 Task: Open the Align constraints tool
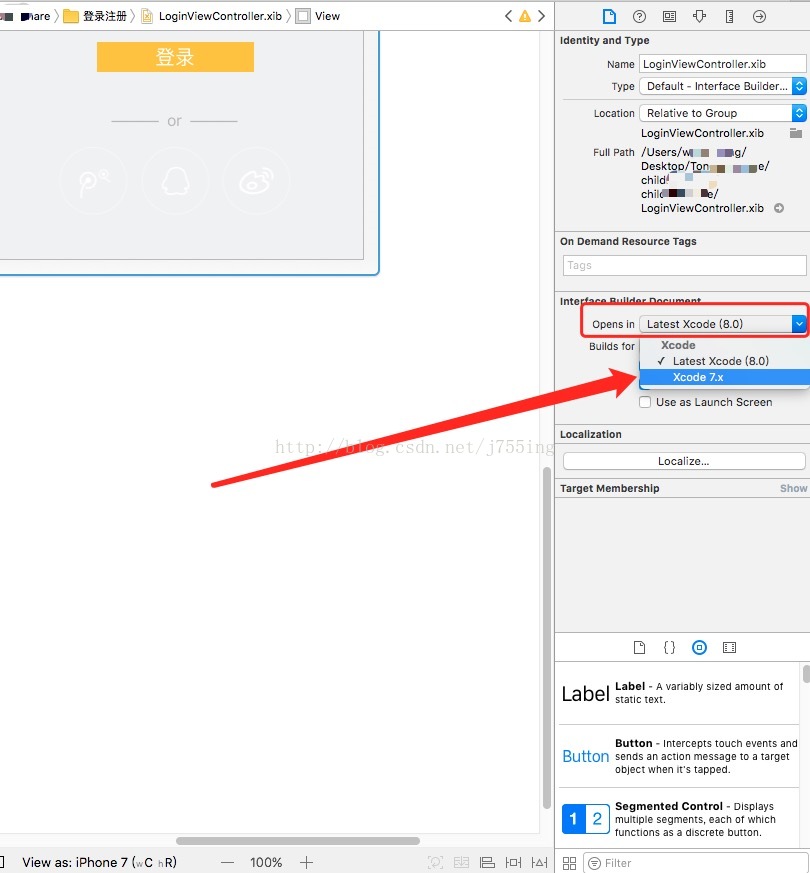point(487,862)
